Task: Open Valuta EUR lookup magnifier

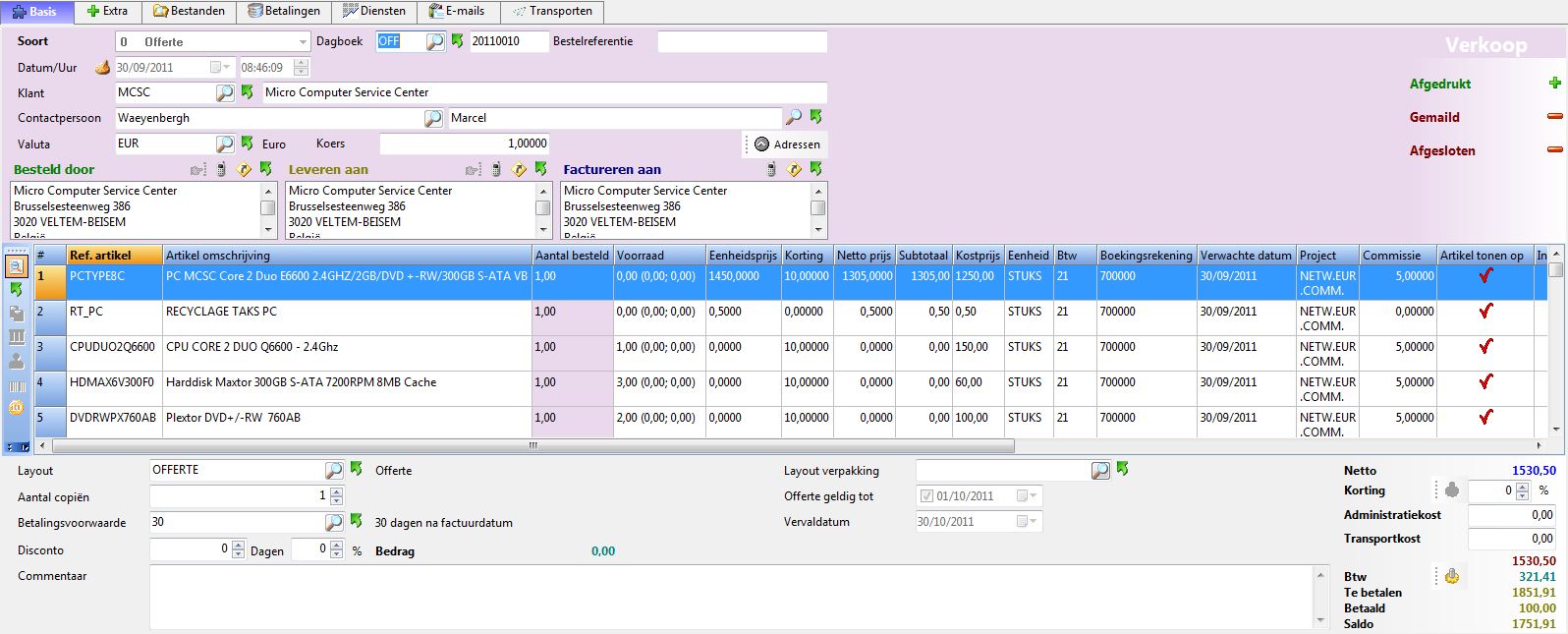Action: 225,144
